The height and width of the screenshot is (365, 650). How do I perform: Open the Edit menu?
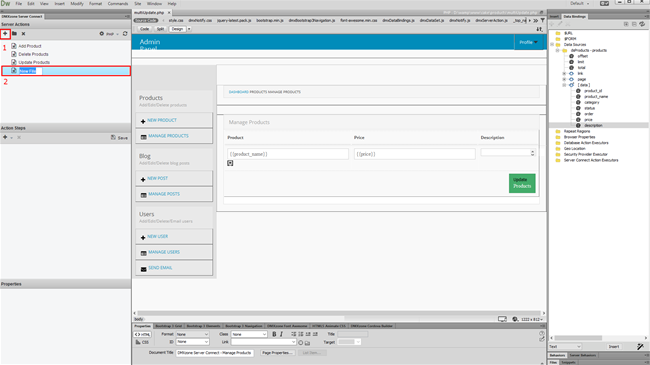[x=31, y=3]
